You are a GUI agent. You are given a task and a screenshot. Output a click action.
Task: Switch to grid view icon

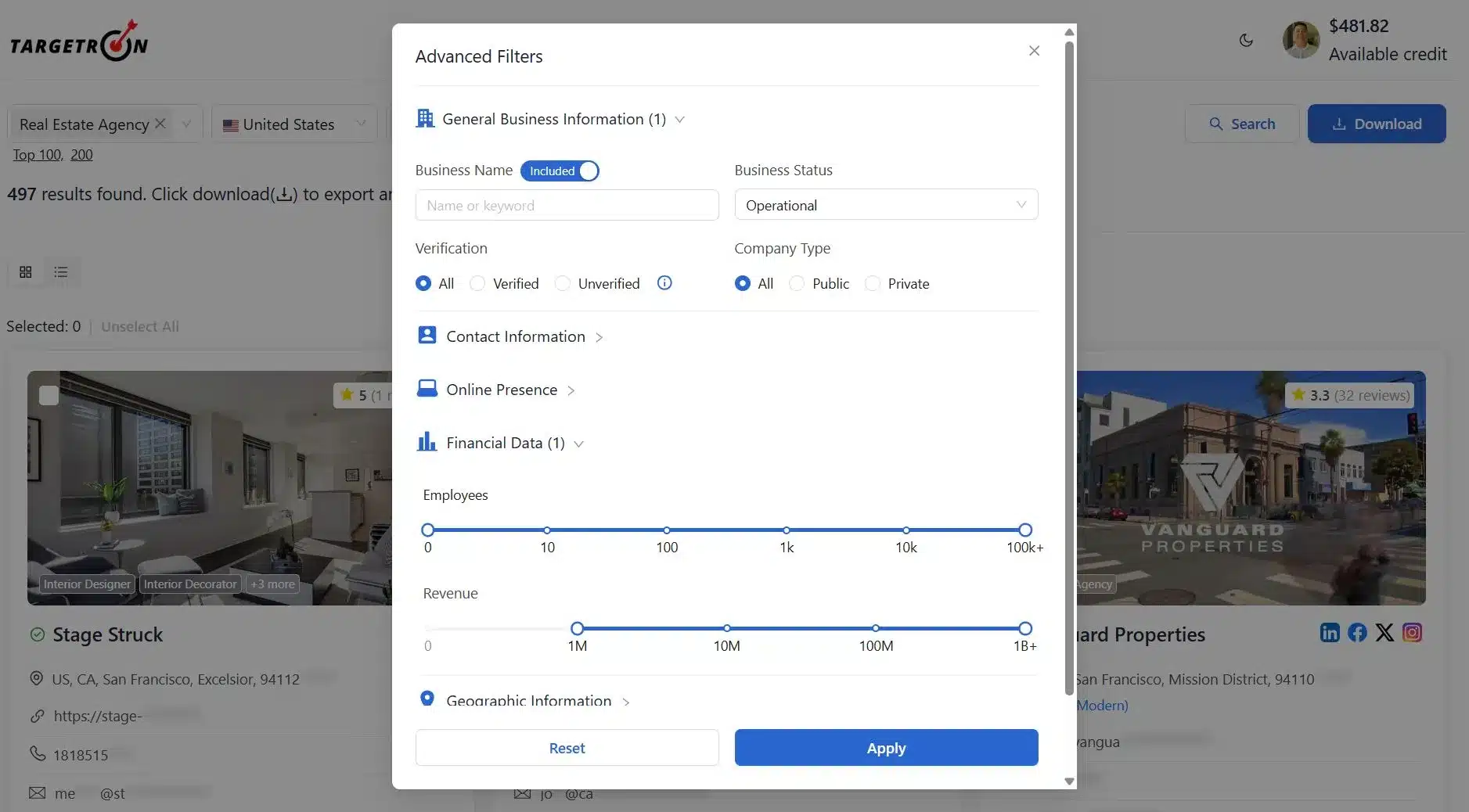(x=26, y=271)
